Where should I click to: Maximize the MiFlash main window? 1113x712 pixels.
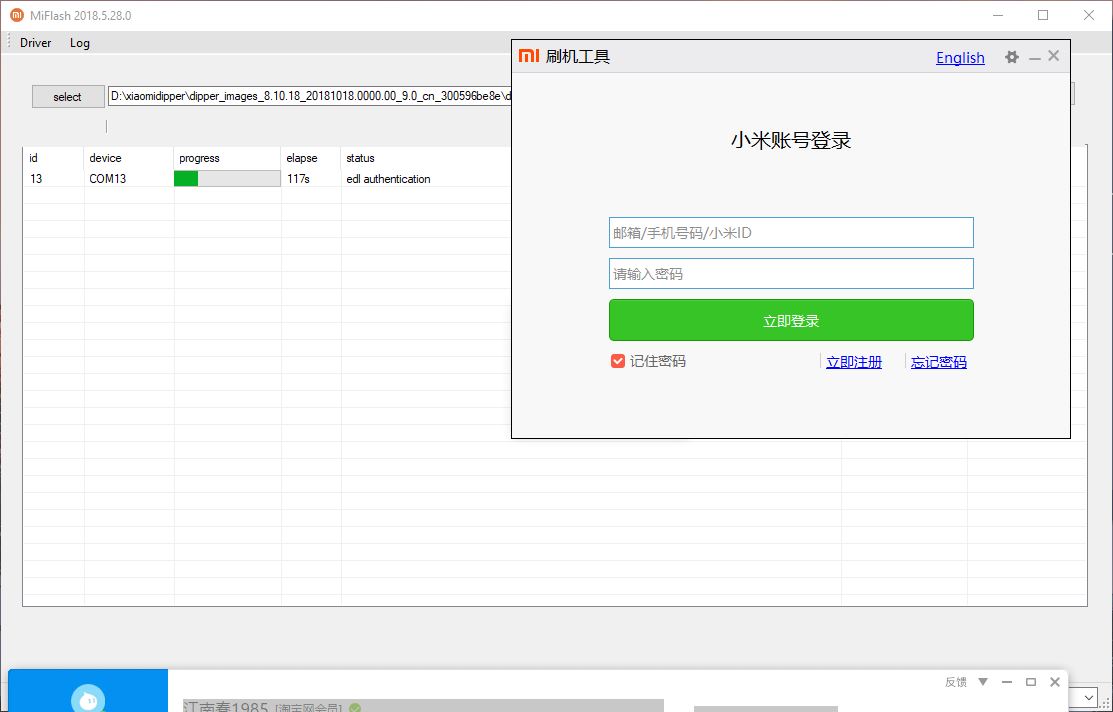click(x=1043, y=15)
